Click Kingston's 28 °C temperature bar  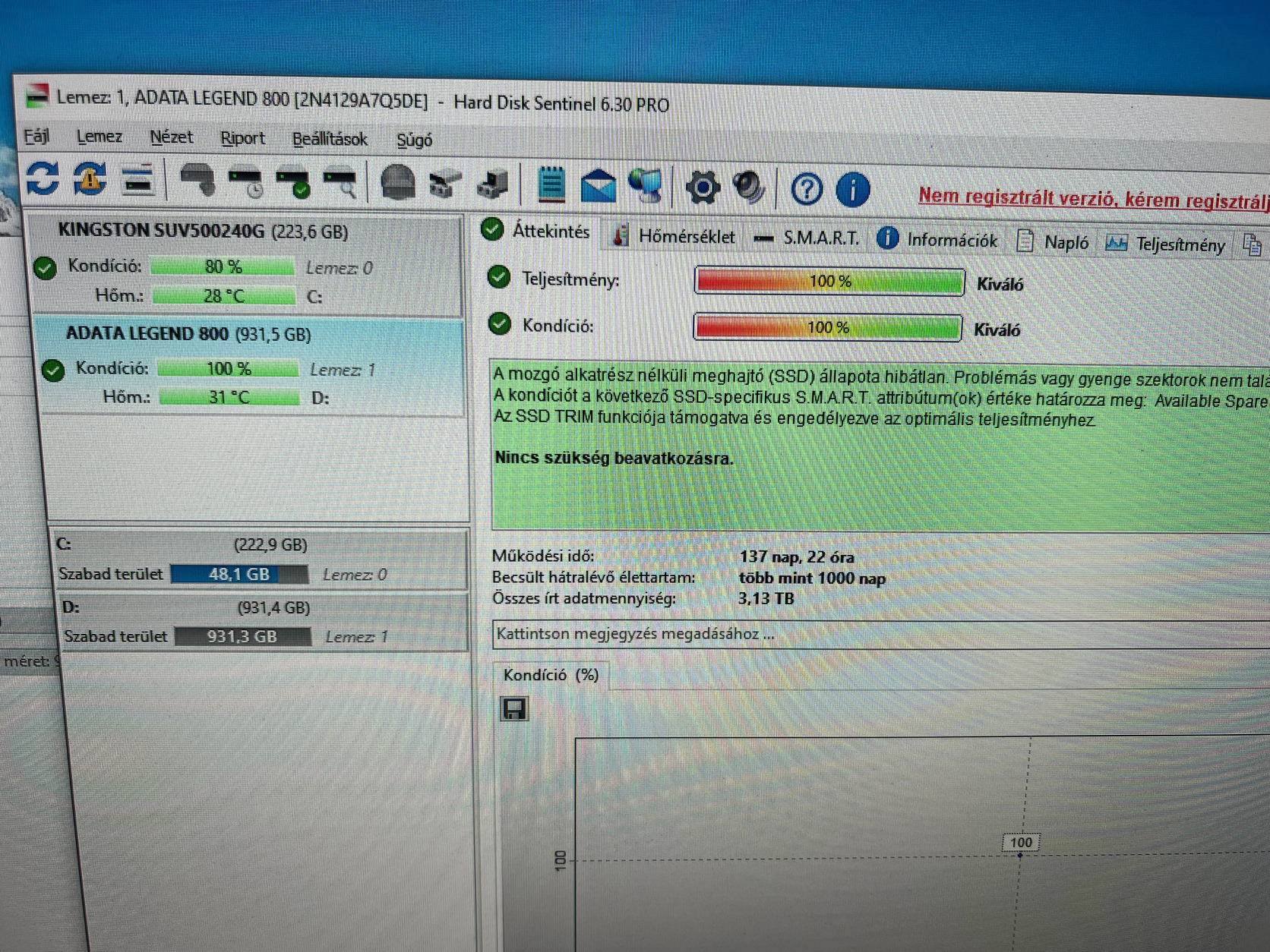click(224, 296)
